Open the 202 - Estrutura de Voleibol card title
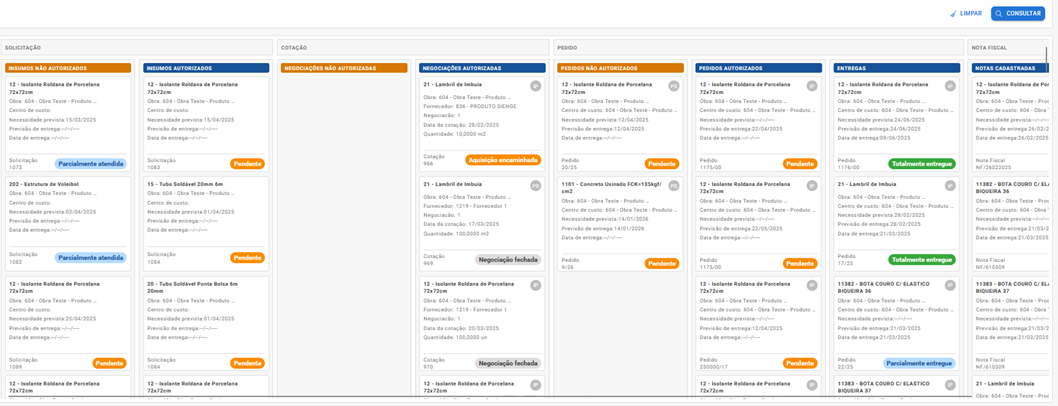 click(x=43, y=184)
